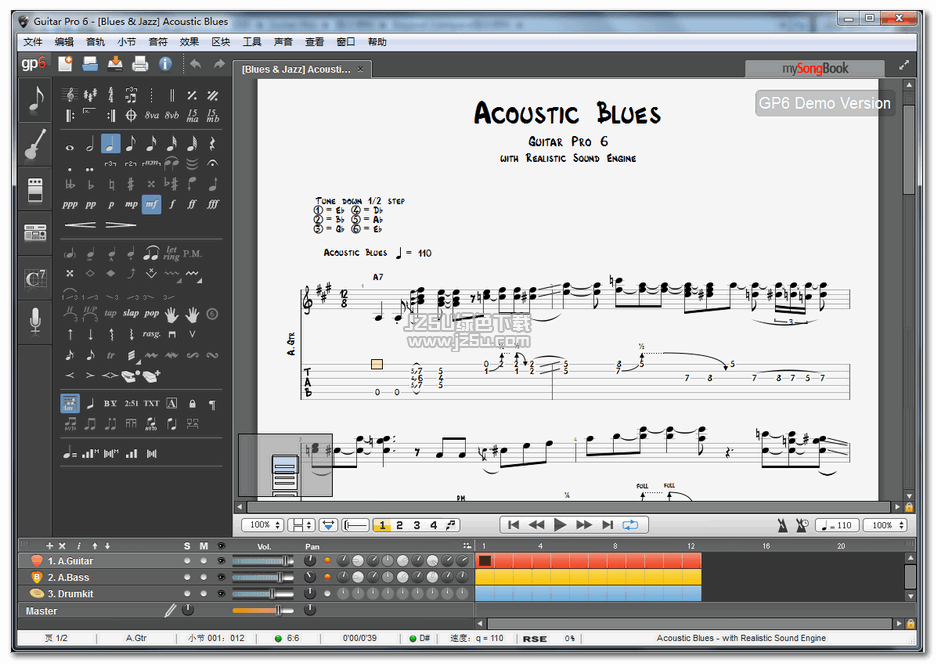
Task: Open the effects pedal panel
Action: (35, 190)
